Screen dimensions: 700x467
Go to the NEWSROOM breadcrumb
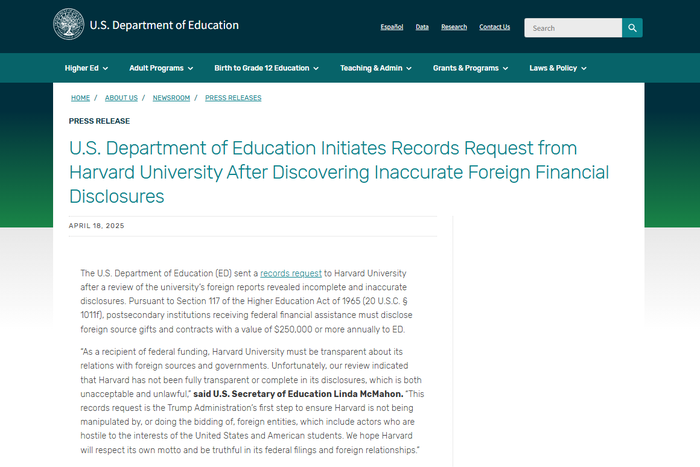(x=171, y=98)
